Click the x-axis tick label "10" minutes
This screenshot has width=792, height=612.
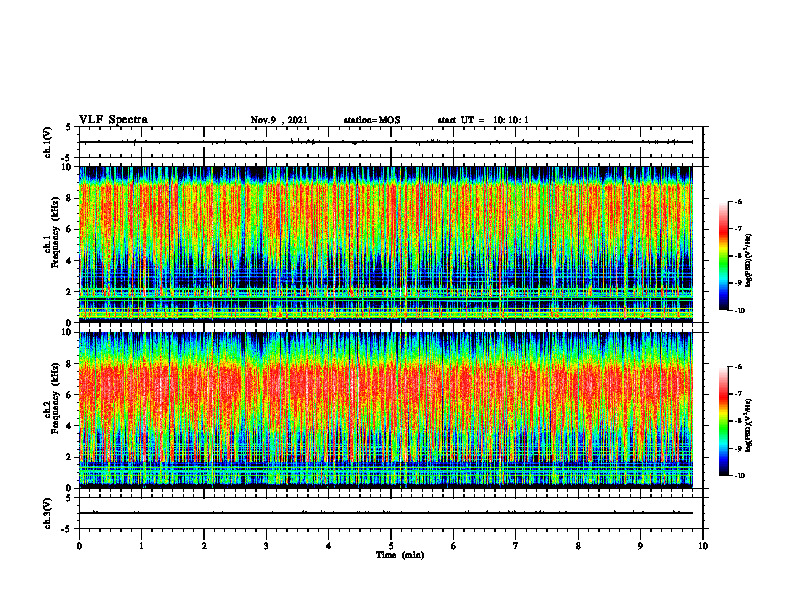point(703,546)
